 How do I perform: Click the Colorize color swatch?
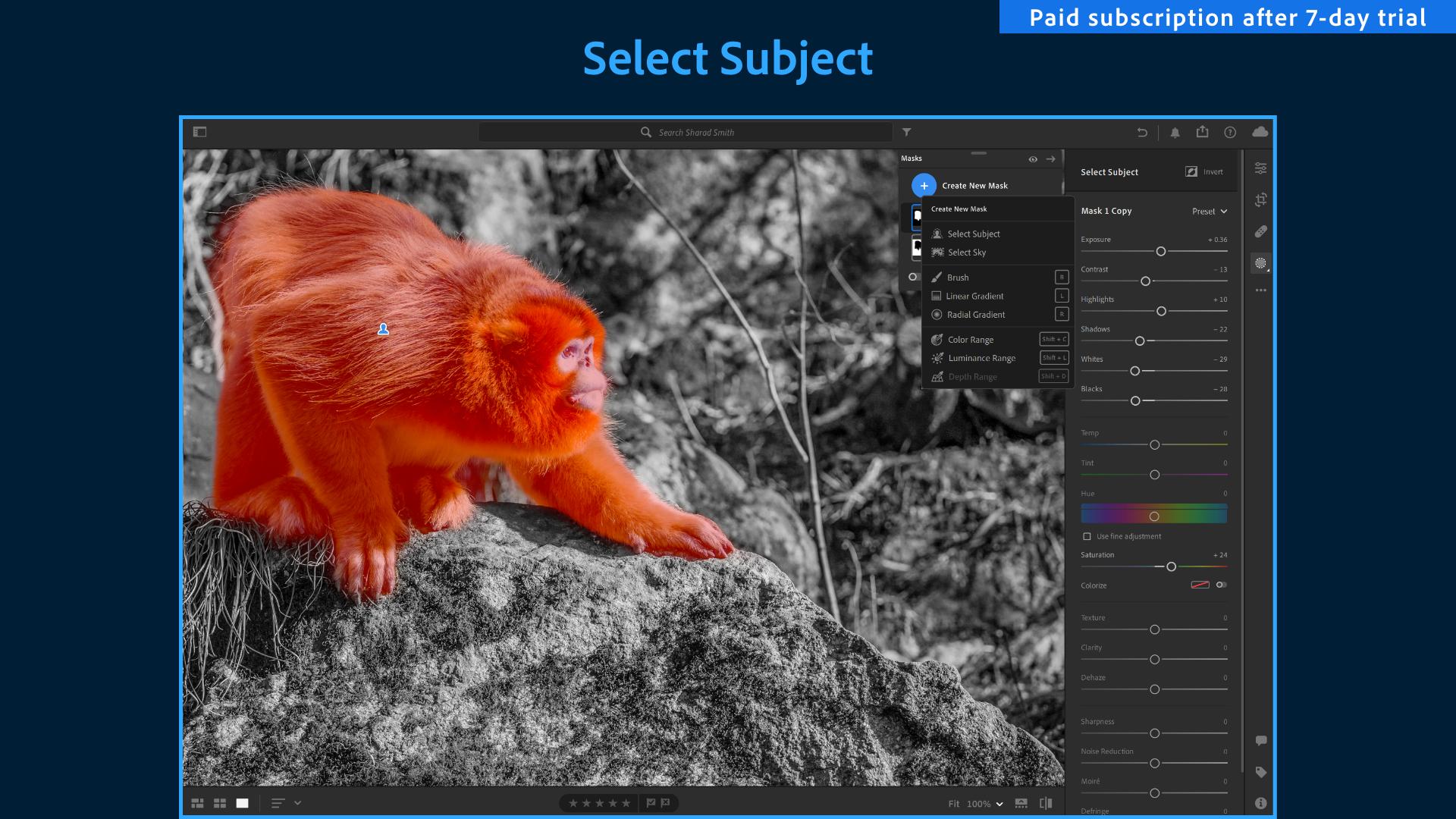click(1199, 585)
